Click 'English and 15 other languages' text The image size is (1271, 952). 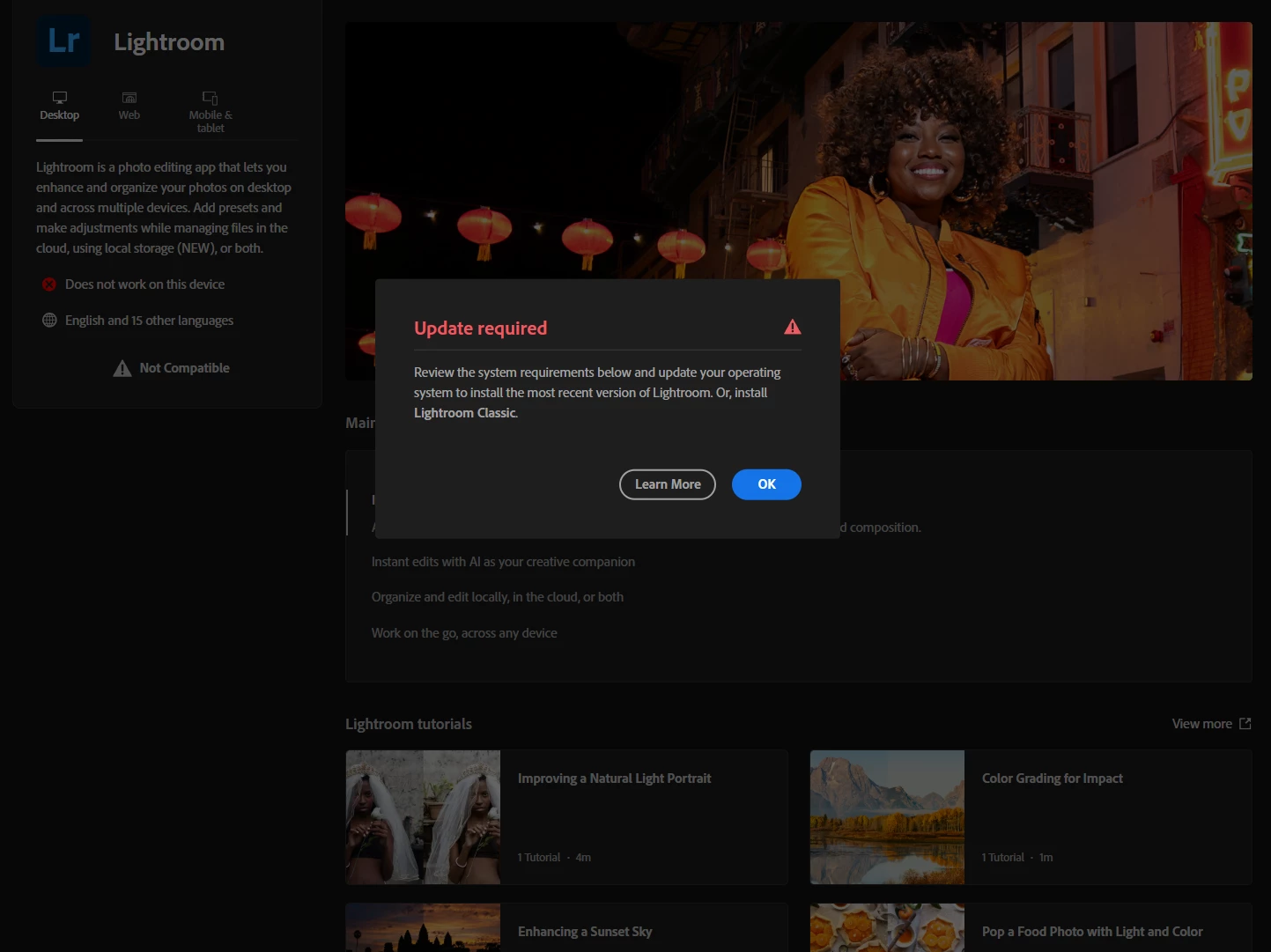tap(149, 321)
